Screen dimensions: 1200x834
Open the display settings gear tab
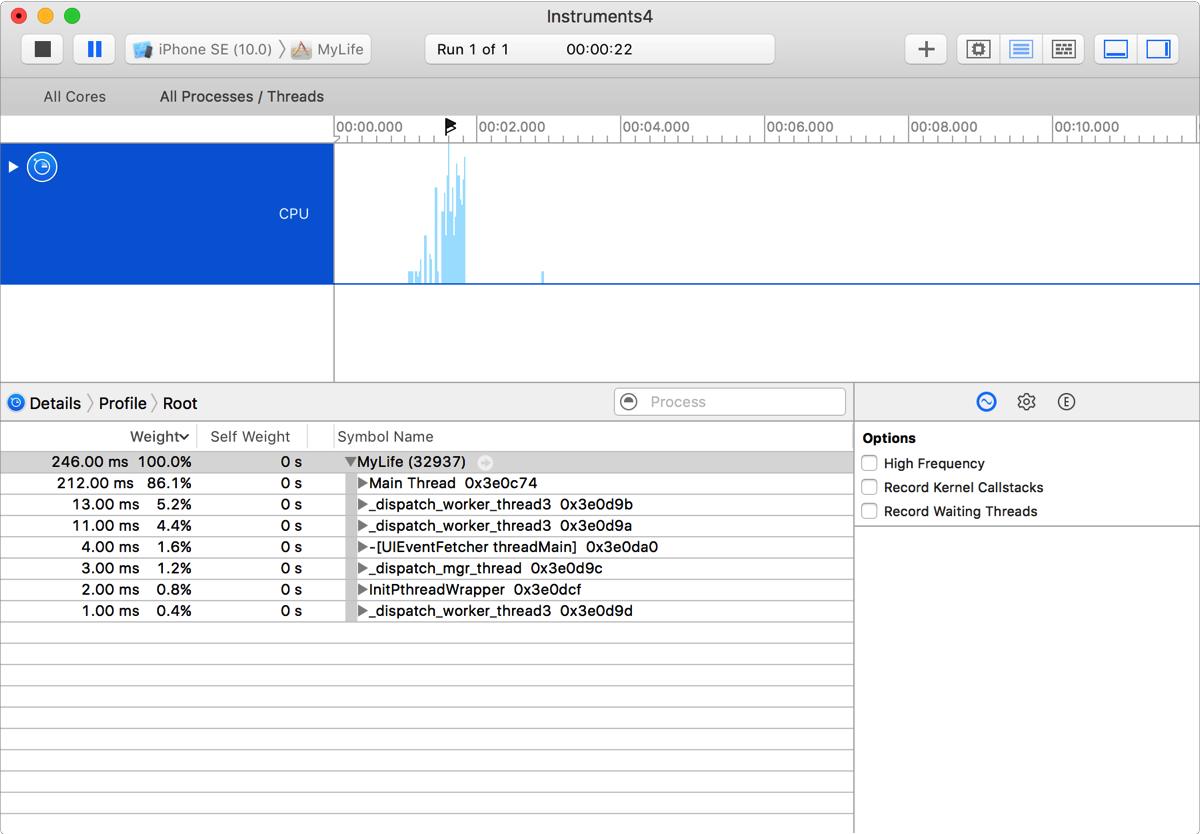[x=1026, y=402]
